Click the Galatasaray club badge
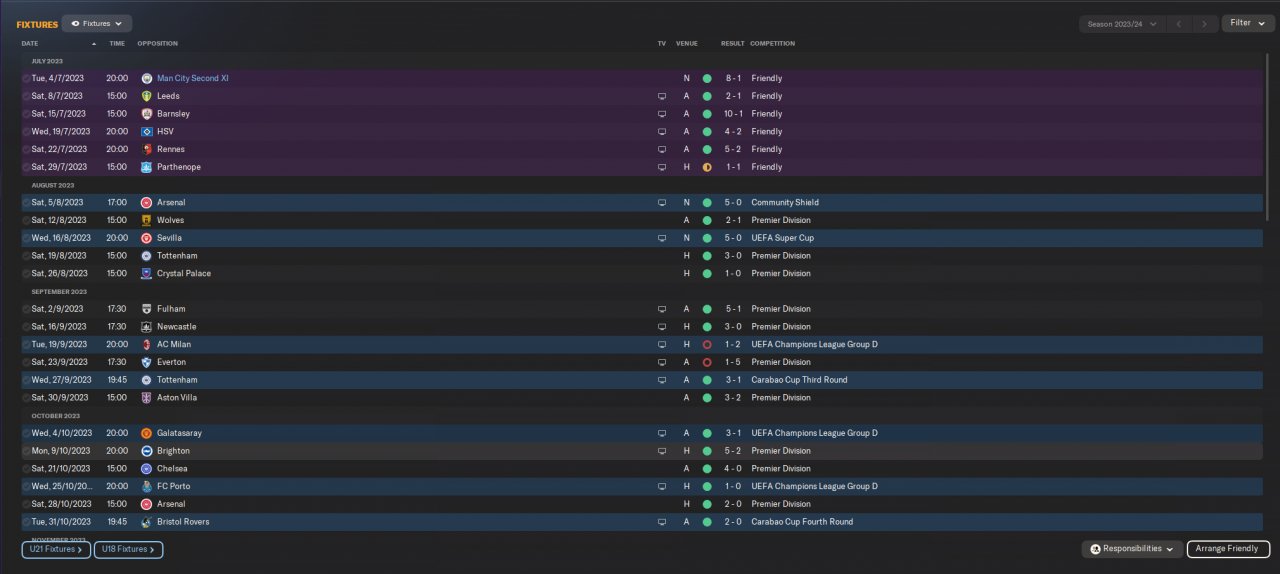The width and height of the screenshot is (1280, 574). pyautogui.click(x=146, y=433)
